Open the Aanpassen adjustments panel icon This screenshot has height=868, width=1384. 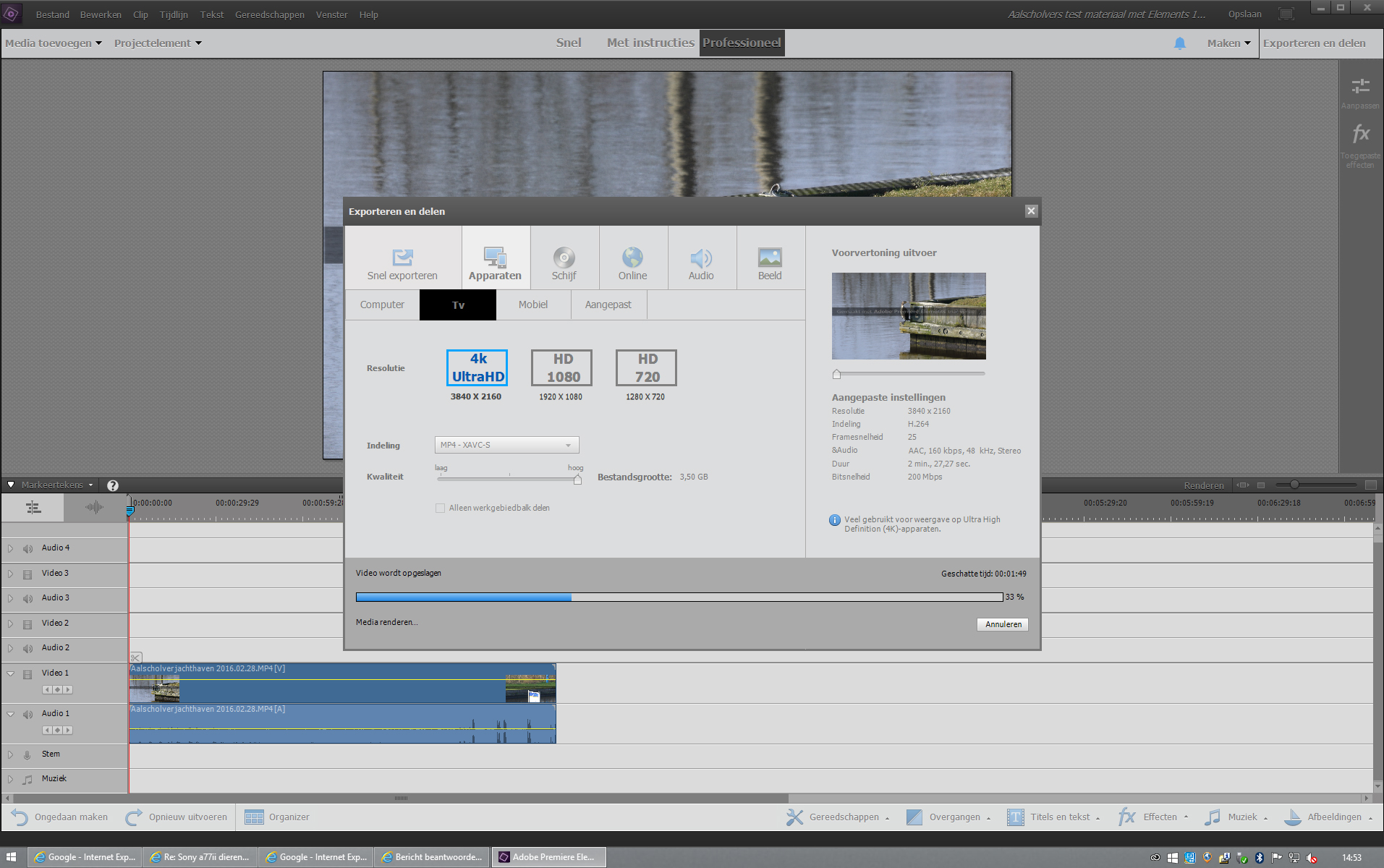click(1360, 87)
